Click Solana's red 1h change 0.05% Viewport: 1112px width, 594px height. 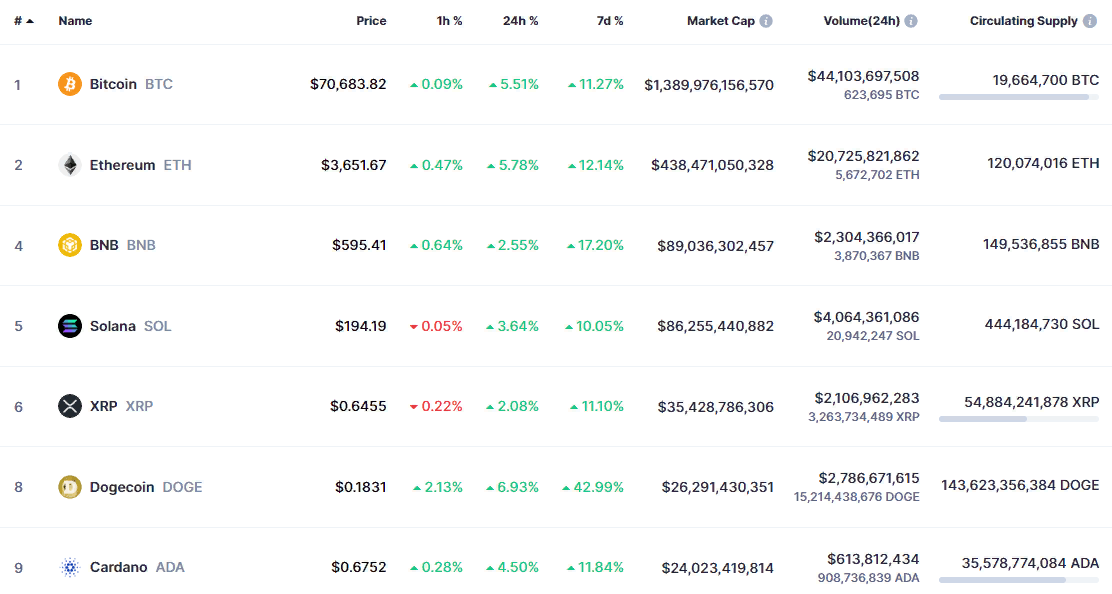coord(436,326)
